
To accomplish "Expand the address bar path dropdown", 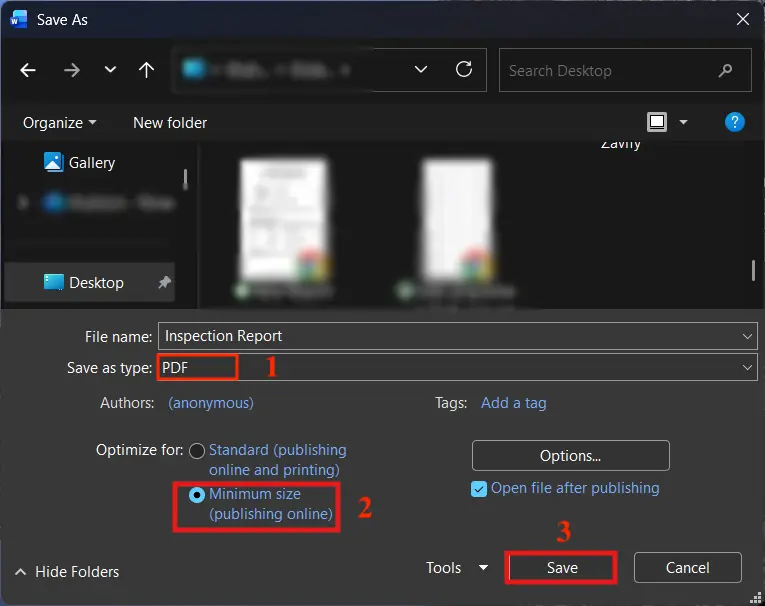I will [421, 70].
